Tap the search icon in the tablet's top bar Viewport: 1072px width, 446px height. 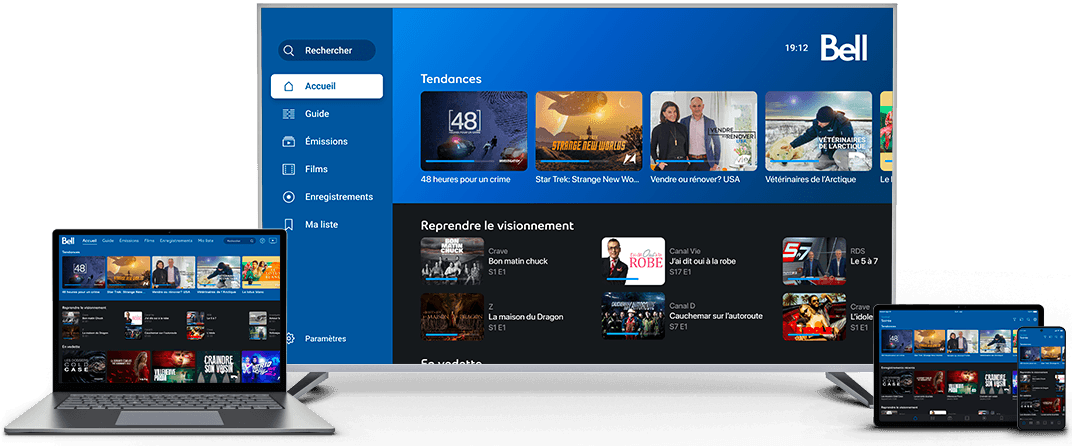[1028, 319]
